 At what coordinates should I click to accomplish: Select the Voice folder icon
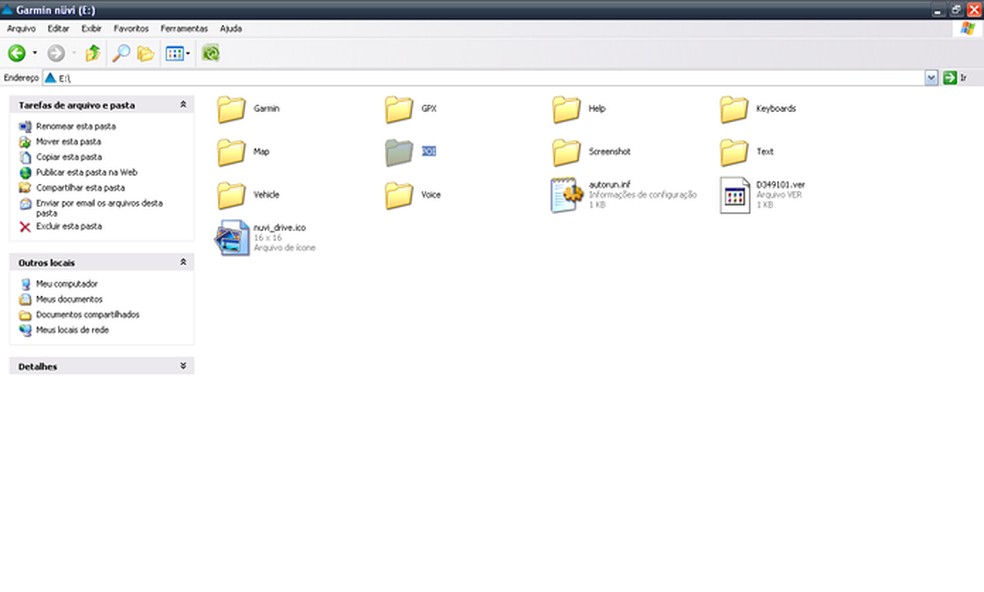(x=399, y=195)
